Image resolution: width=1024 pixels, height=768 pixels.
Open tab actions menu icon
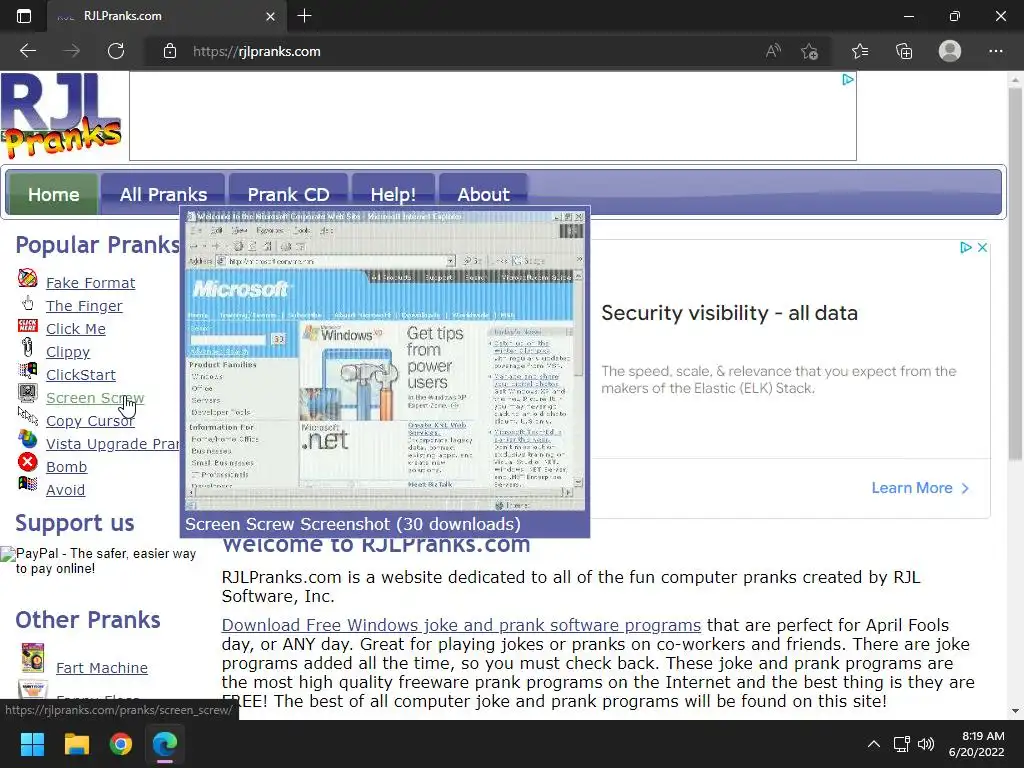pyautogui.click(x=24, y=16)
